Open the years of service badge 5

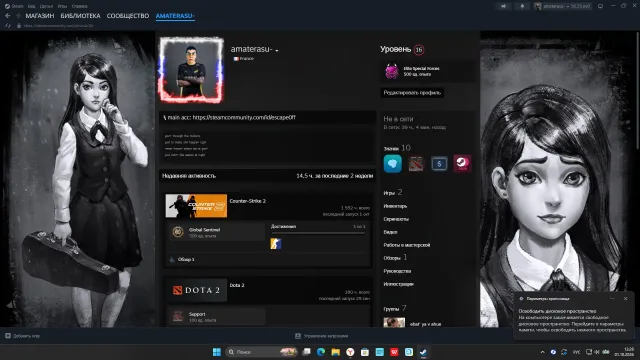(x=439, y=164)
